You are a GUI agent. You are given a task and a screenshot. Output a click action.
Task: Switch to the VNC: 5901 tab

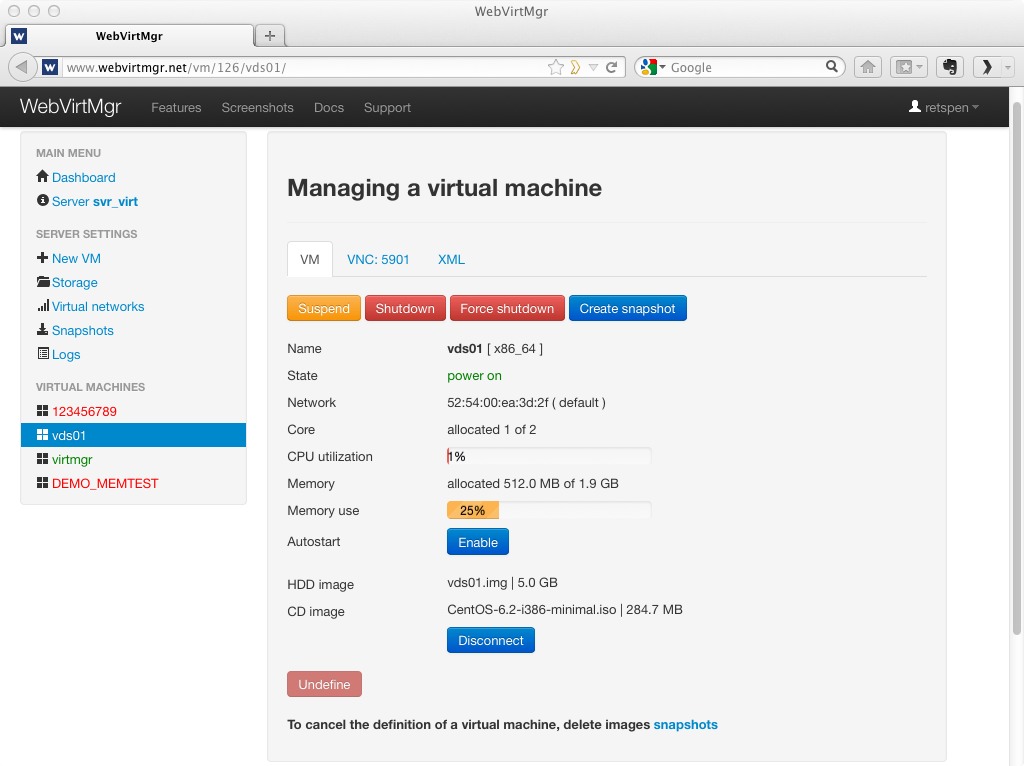pyautogui.click(x=378, y=259)
